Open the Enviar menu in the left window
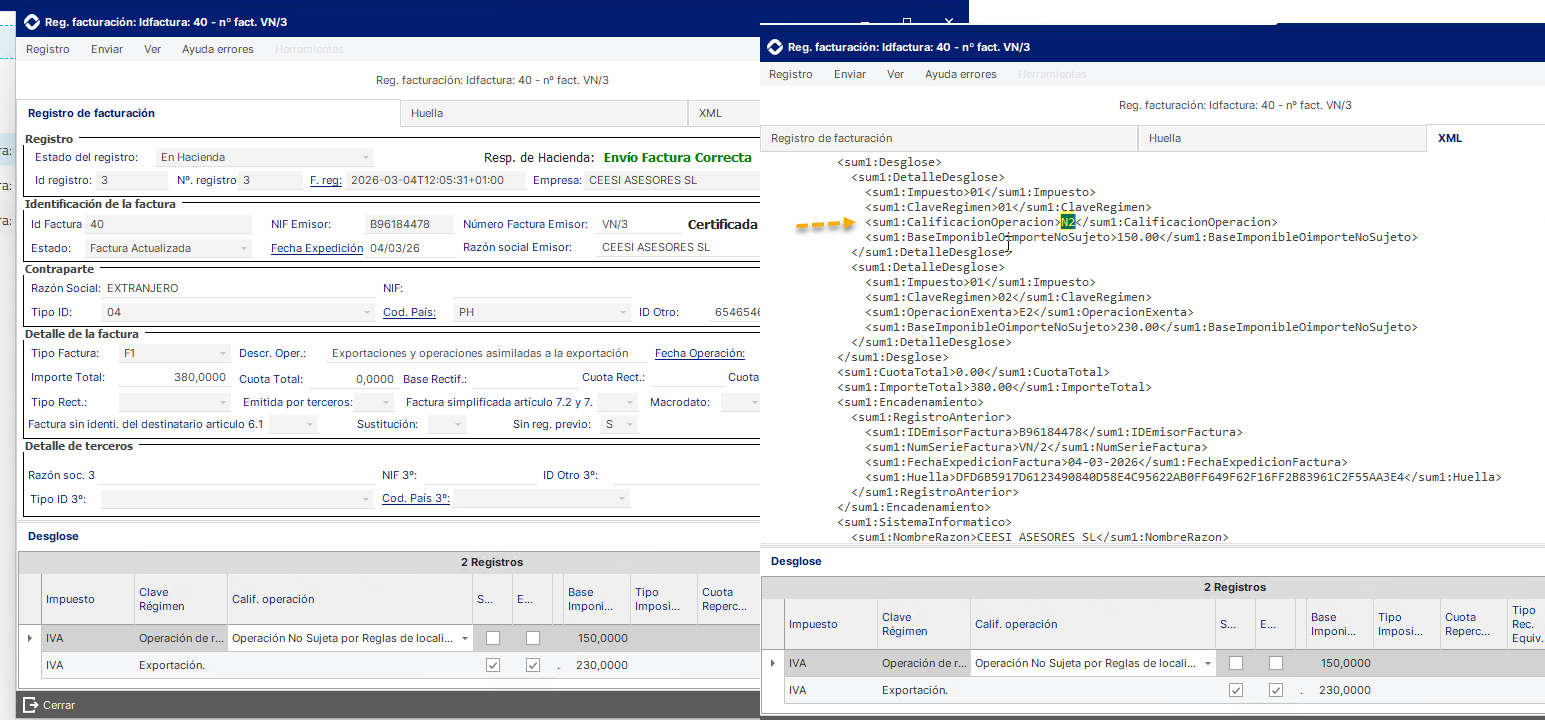The width and height of the screenshot is (1545, 720). pos(107,49)
